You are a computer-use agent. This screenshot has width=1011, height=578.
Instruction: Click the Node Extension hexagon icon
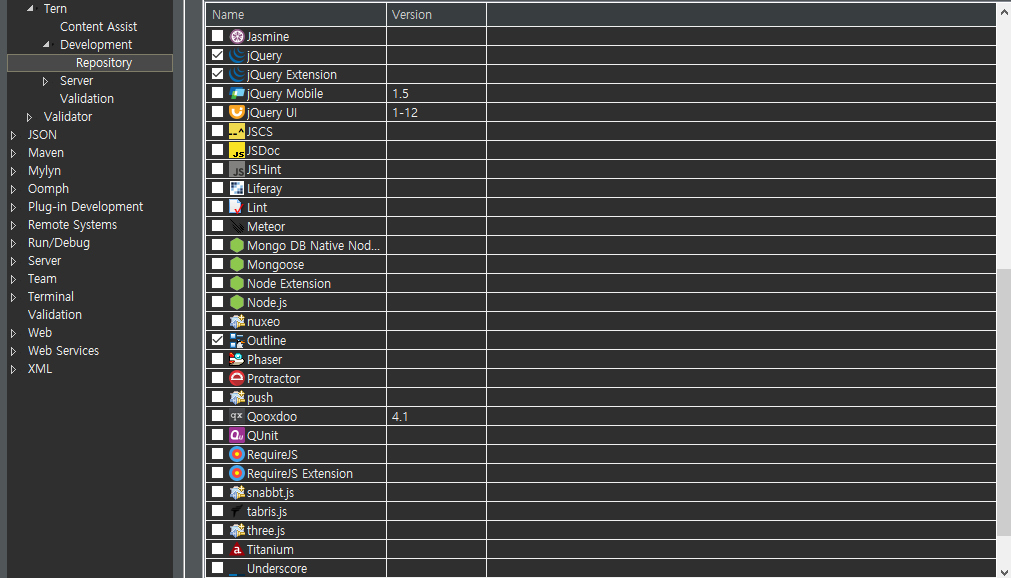click(237, 284)
